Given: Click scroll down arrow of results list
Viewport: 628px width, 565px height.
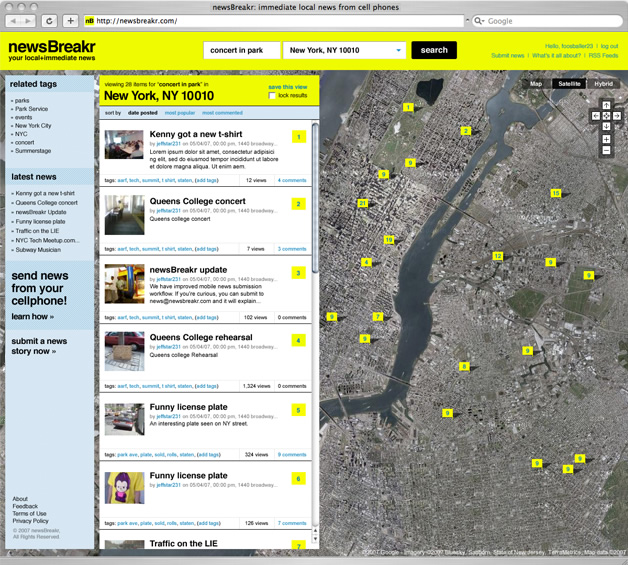Looking at the screenshot, I should [x=315, y=538].
